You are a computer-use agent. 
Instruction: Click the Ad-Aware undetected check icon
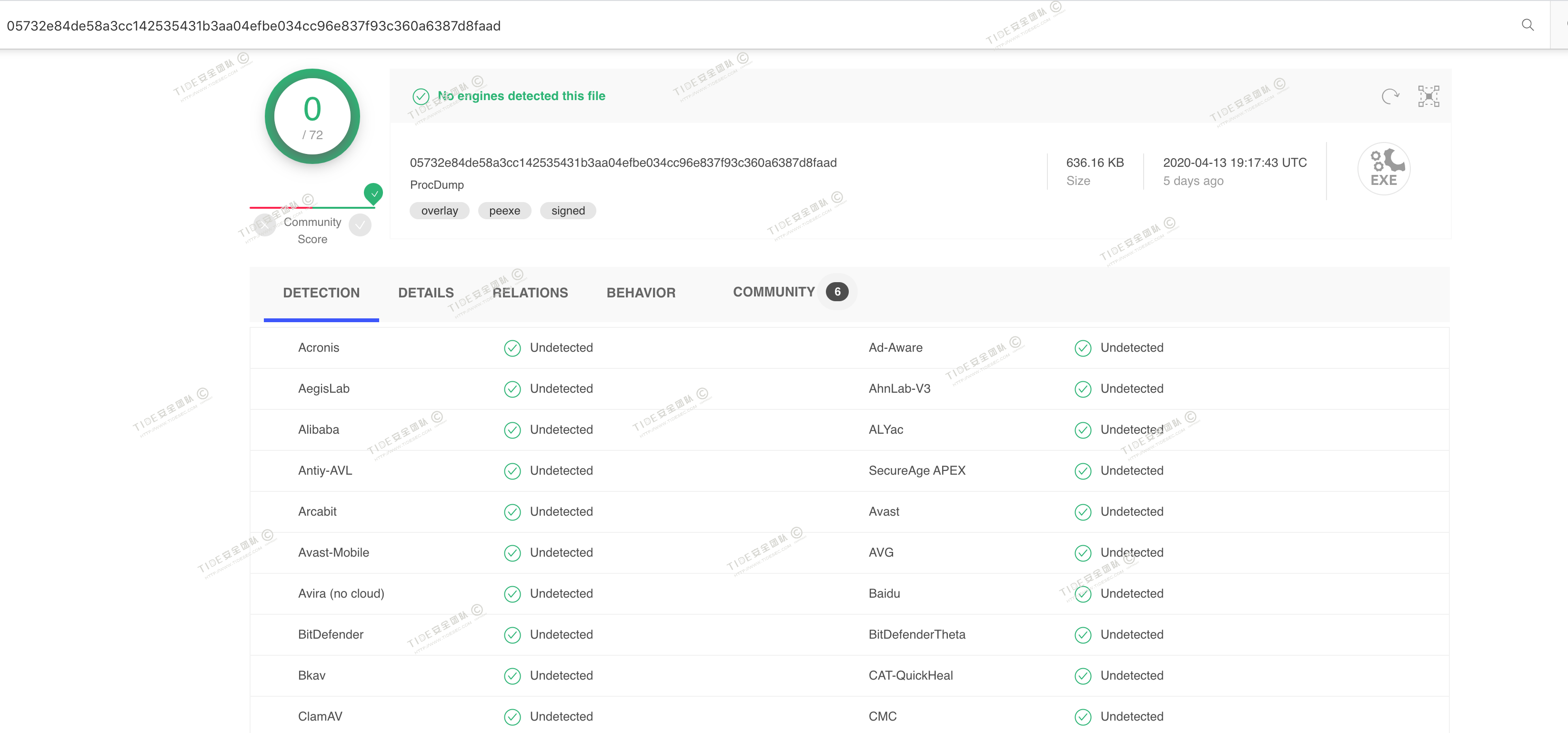[x=1082, y=348]
